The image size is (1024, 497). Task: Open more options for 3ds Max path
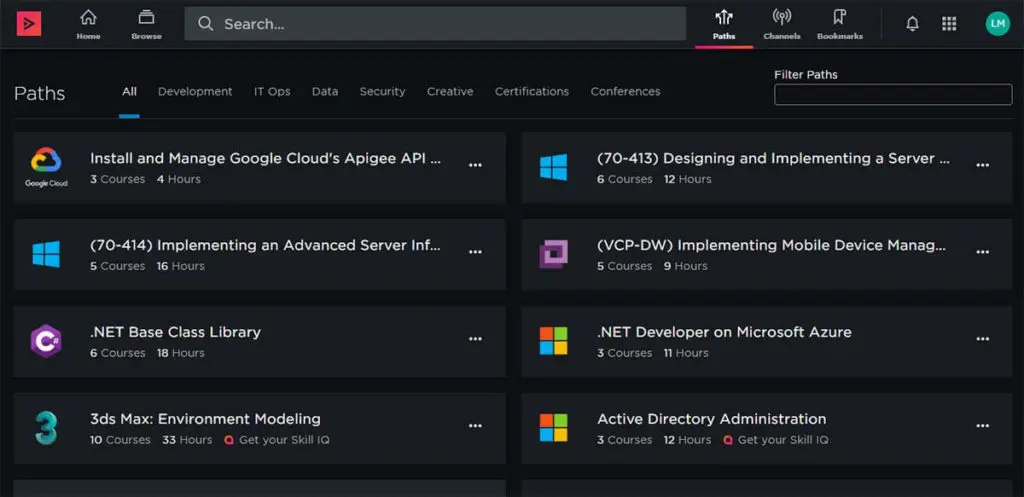pos(475,426)
